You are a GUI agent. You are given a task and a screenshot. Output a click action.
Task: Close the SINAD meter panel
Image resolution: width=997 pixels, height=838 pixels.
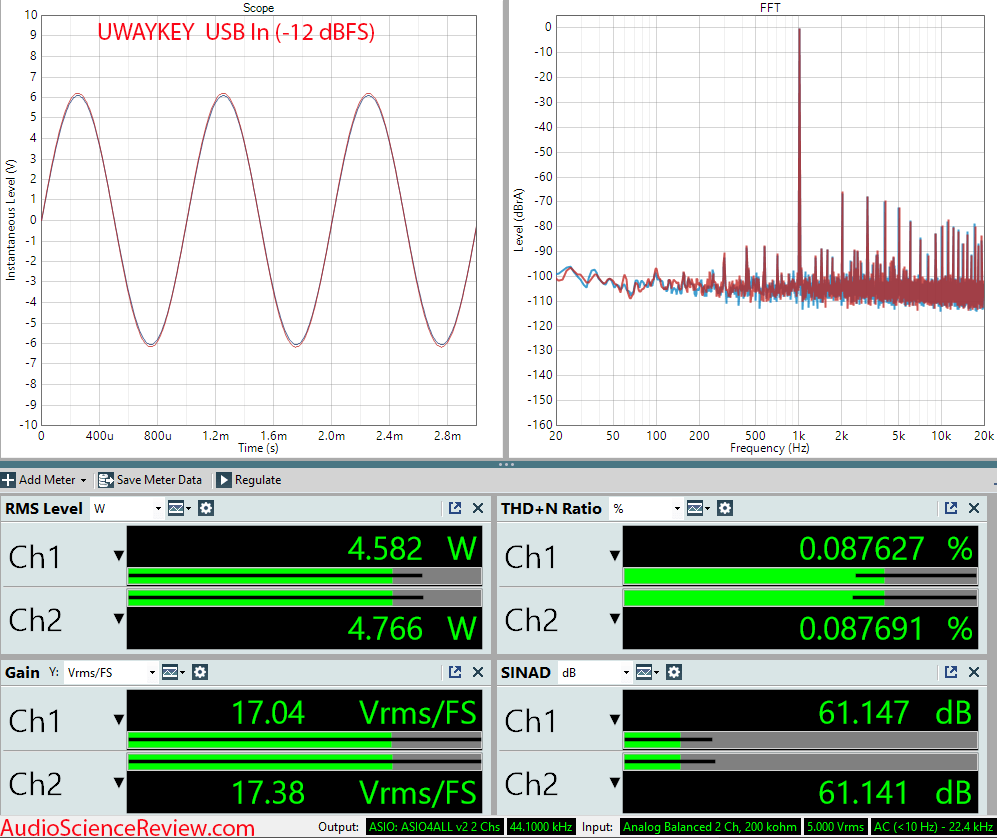pos(973,672)
